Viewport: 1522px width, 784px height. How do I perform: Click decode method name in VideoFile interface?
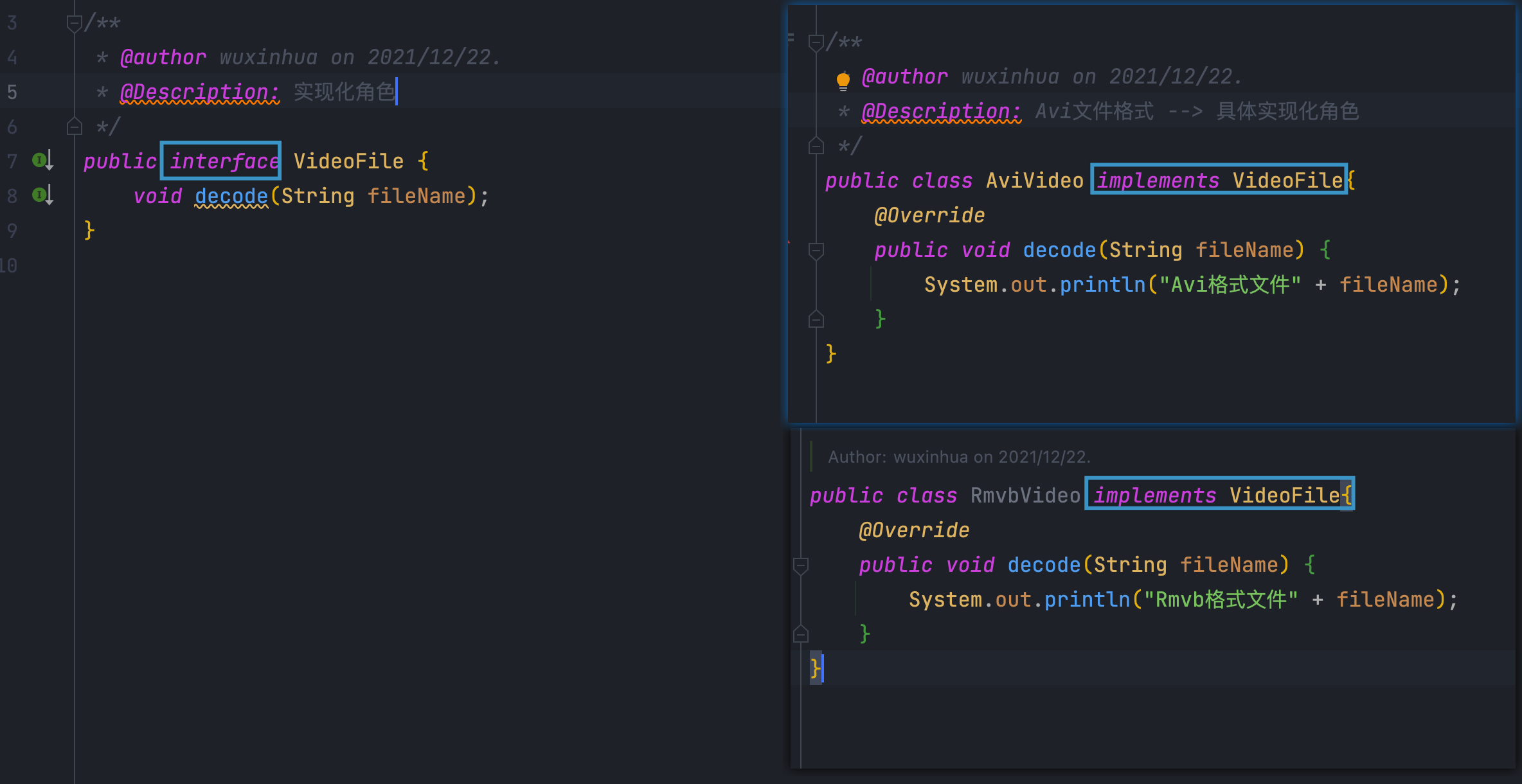coord(231,196)
